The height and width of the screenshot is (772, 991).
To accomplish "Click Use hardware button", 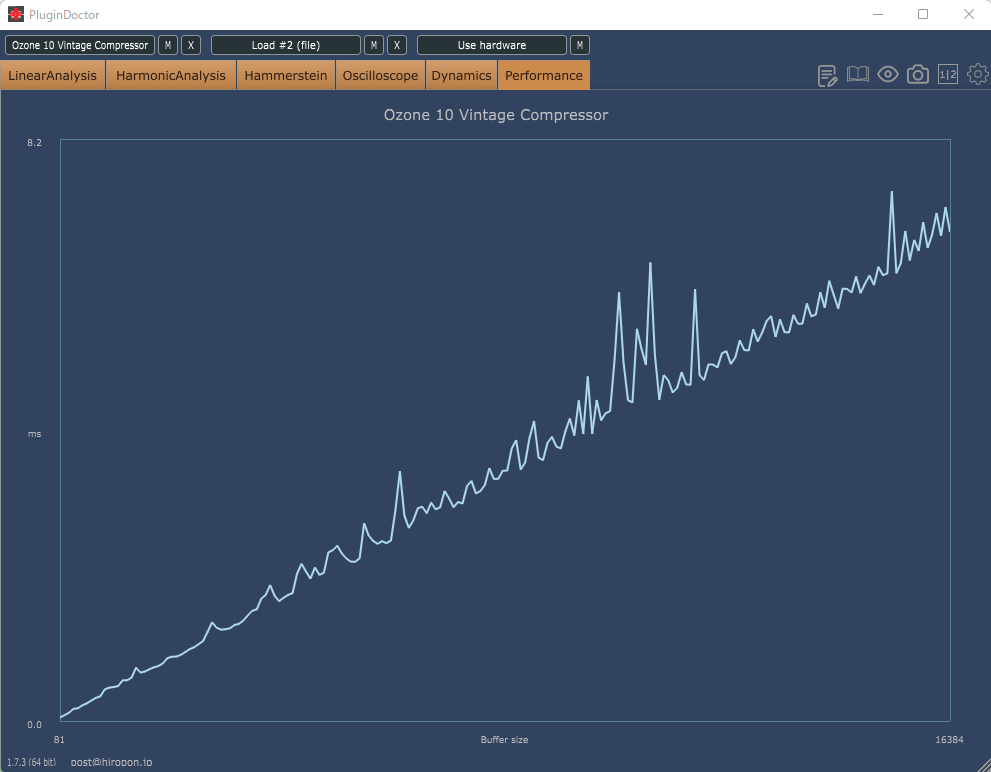I will click(x=492, y=45).
